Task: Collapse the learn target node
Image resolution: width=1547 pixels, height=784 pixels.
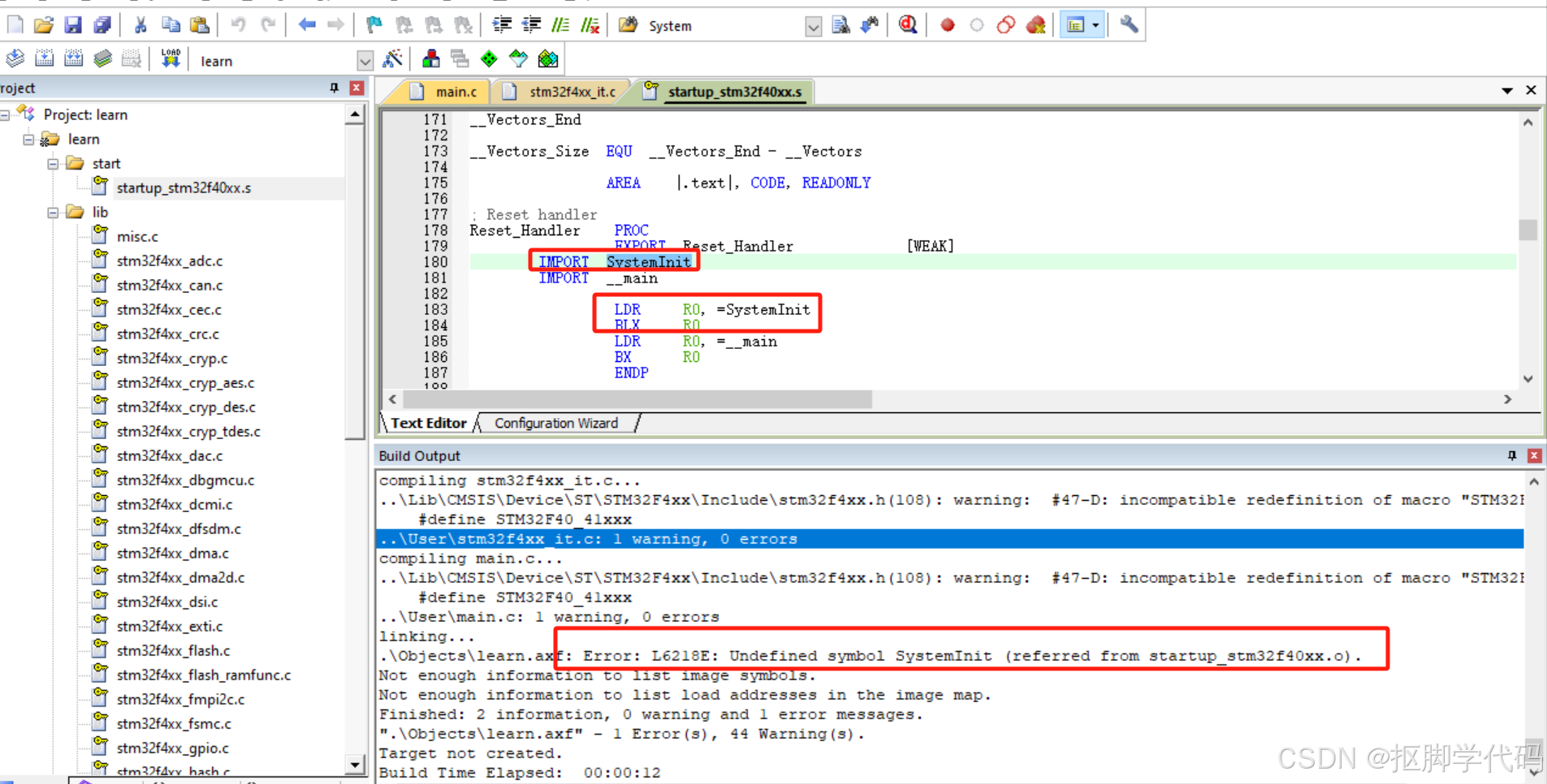Action: point(28,140)
